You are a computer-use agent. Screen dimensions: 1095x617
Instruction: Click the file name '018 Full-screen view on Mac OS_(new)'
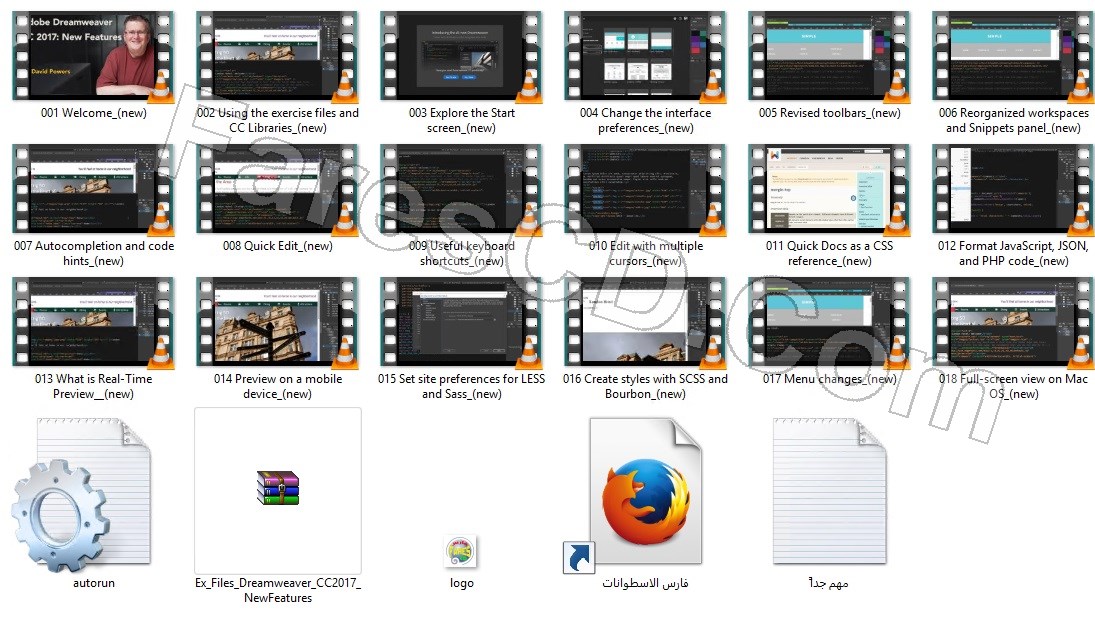(1013, 386)
